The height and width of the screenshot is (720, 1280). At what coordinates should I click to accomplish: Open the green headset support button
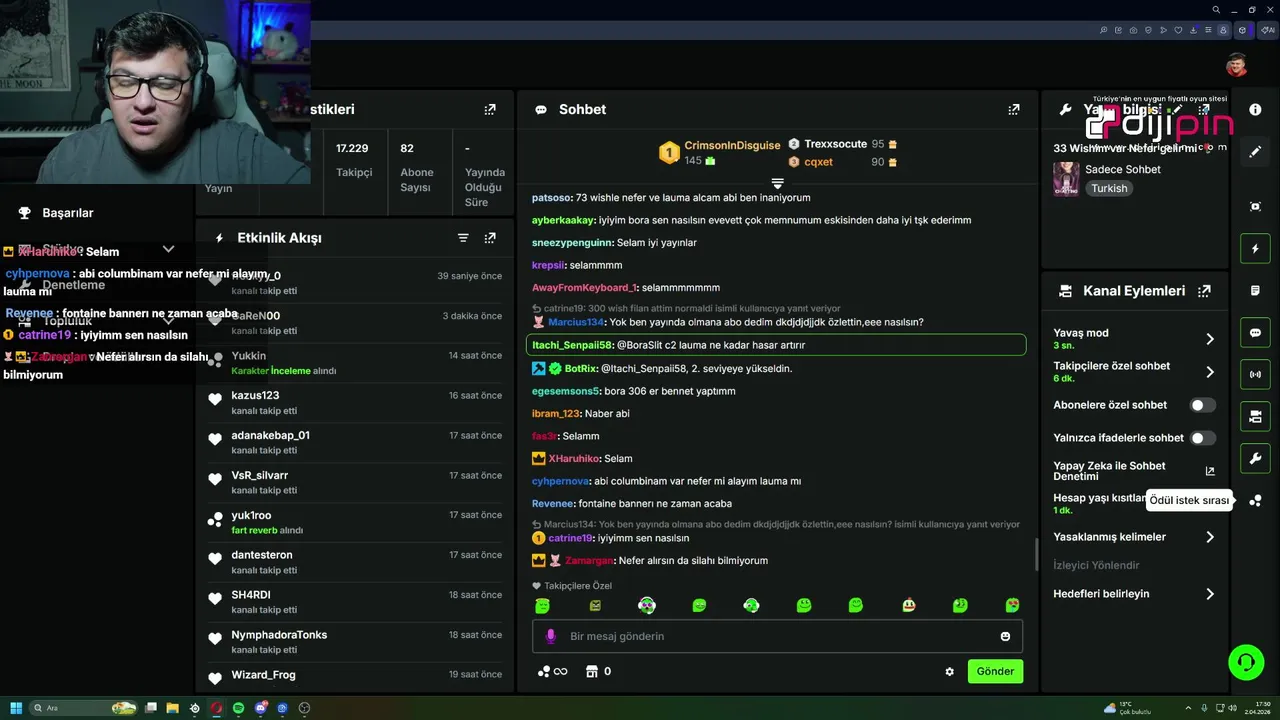(1246, 662)
